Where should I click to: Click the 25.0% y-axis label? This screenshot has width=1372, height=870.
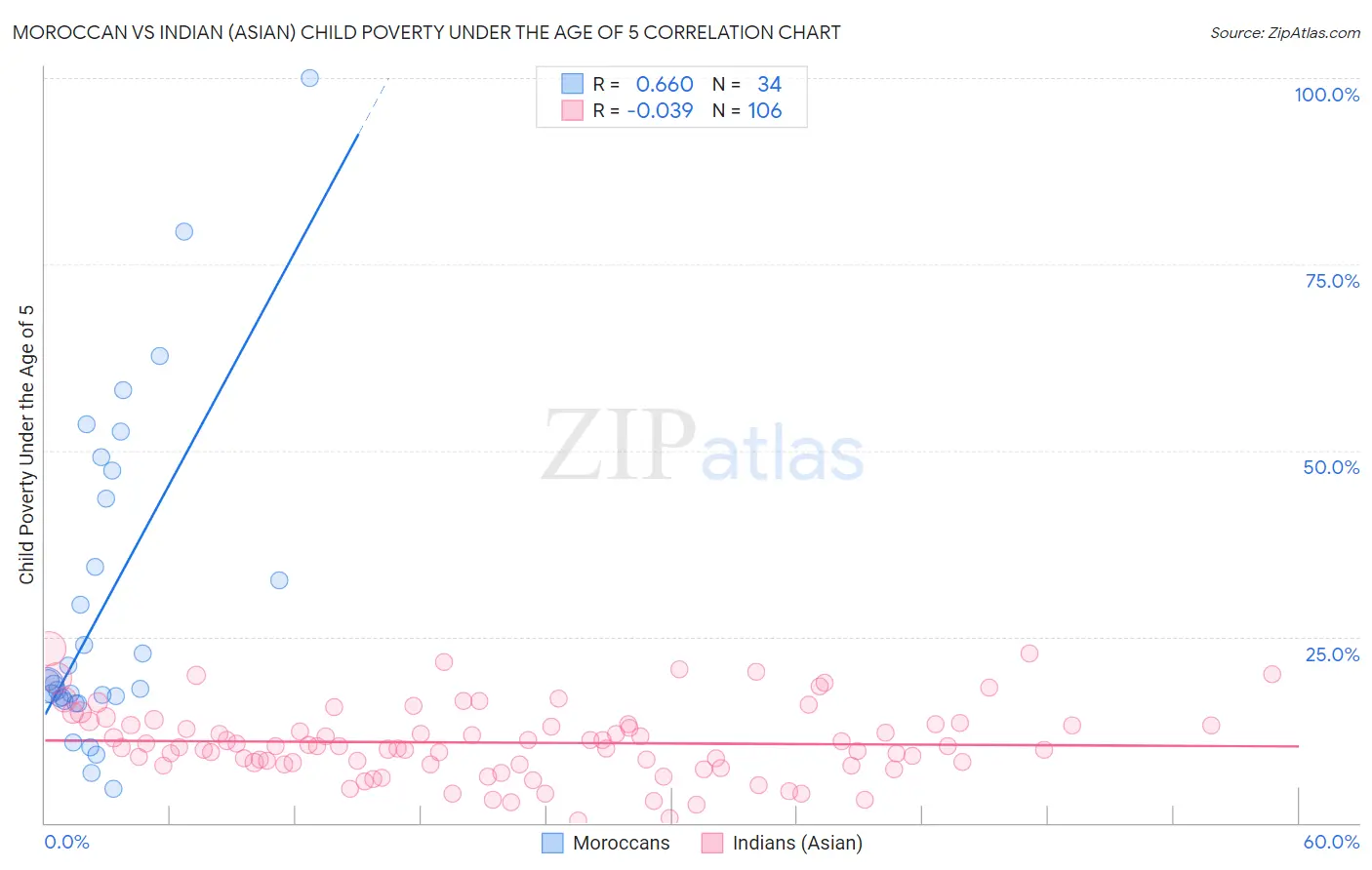tap(1332, 654)
